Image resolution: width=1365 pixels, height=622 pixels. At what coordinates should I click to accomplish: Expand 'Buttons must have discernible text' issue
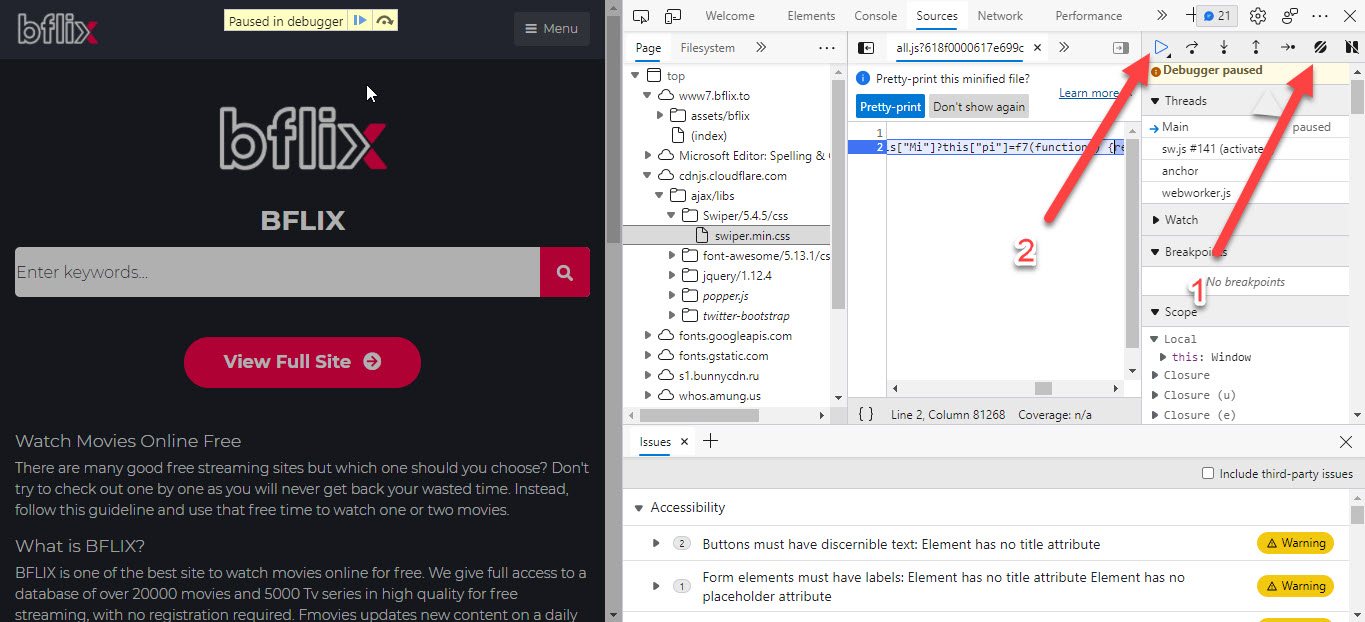[x=656, y=544]
